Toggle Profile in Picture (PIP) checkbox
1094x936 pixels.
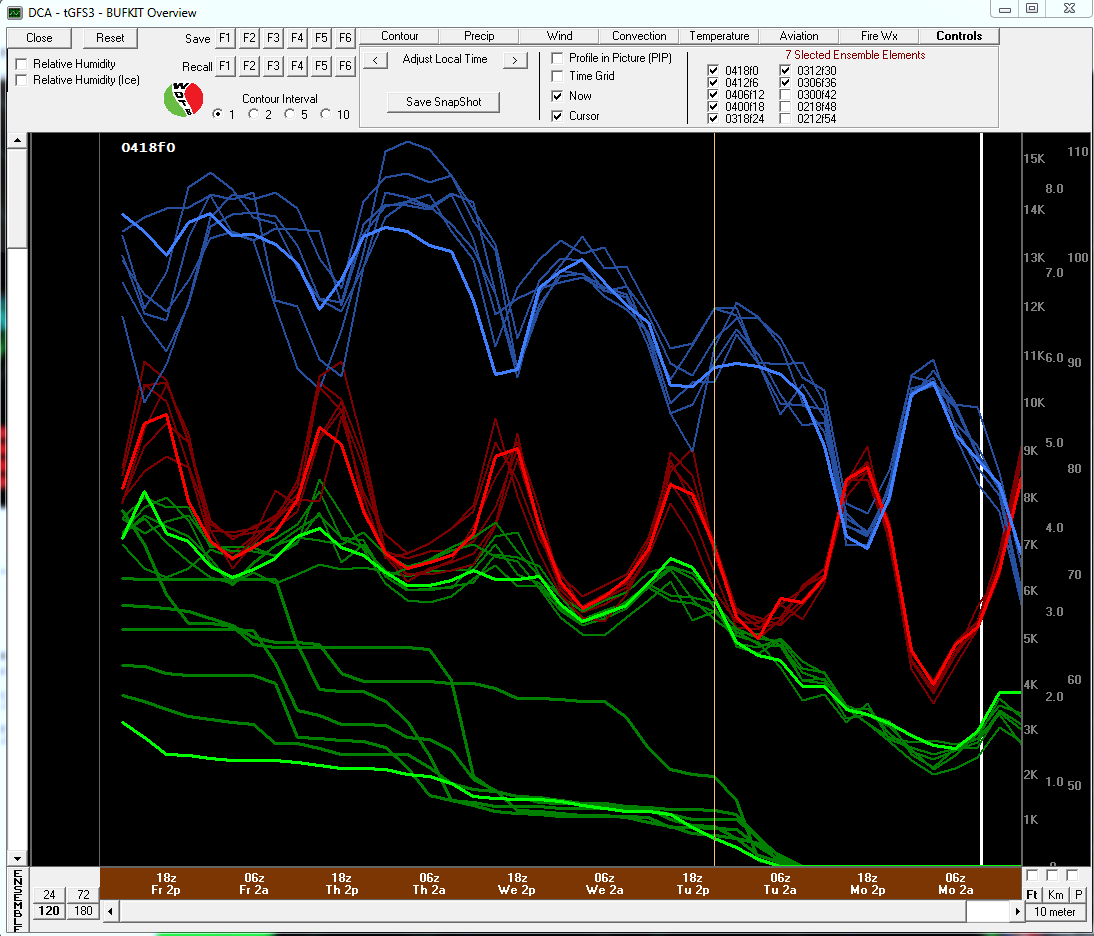click(557, 58)
